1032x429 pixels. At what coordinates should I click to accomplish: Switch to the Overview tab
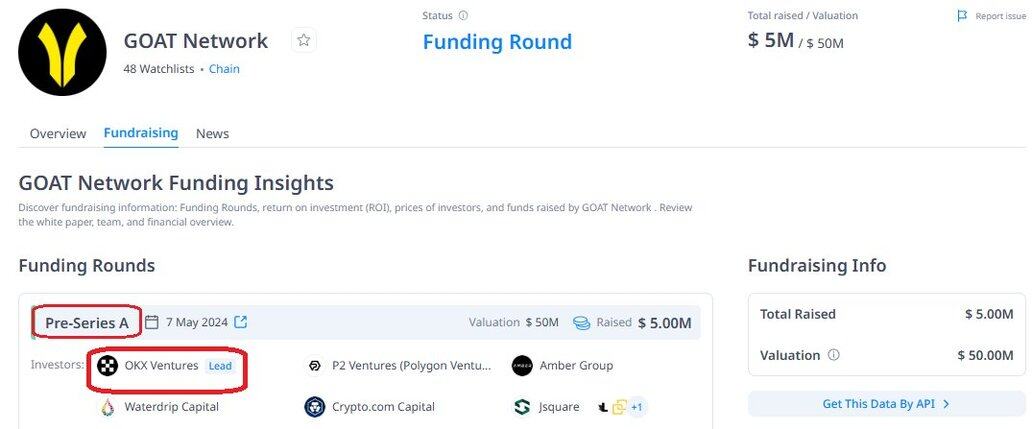(58, 134)
